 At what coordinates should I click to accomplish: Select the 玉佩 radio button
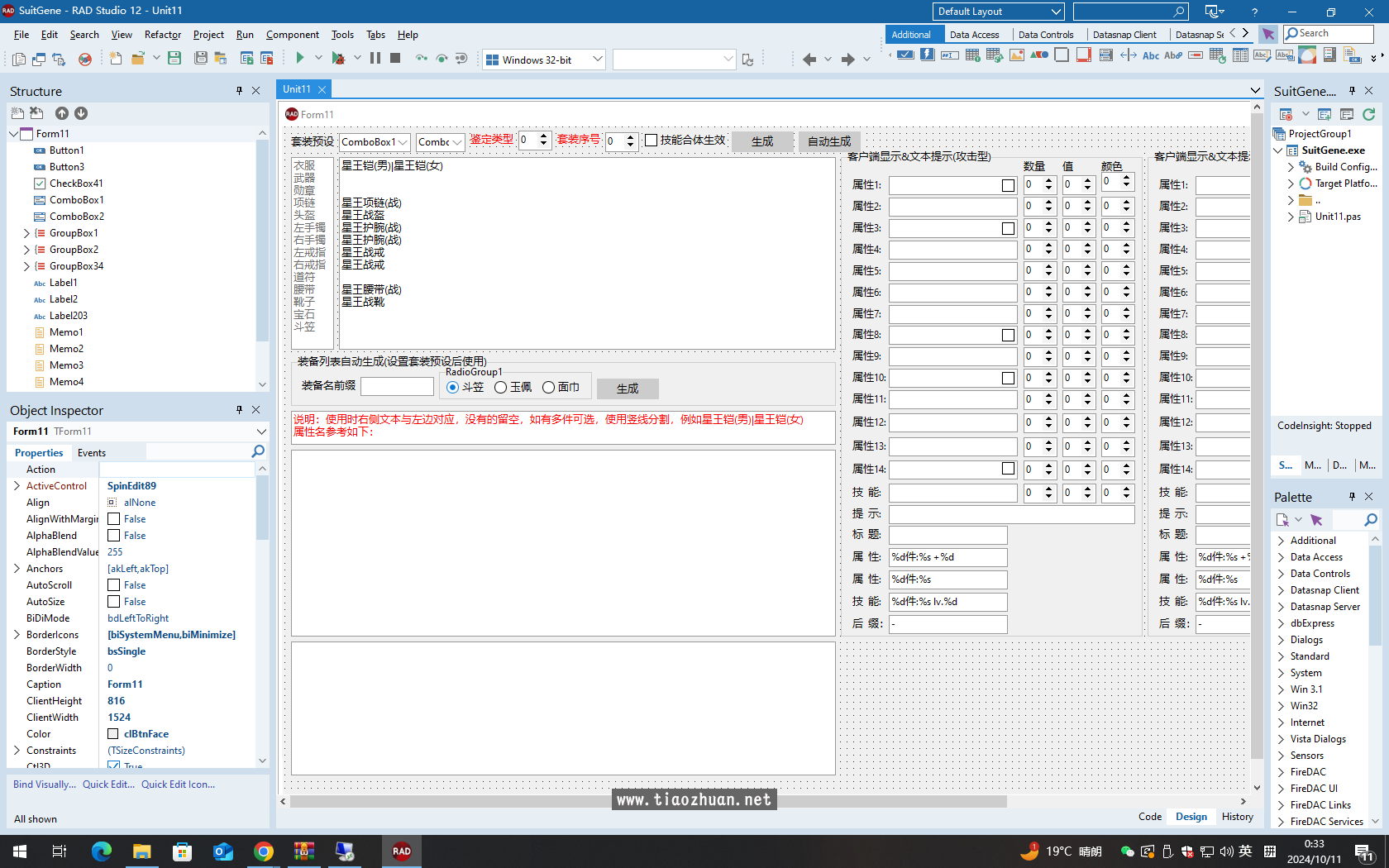click(x=499, y=386)
